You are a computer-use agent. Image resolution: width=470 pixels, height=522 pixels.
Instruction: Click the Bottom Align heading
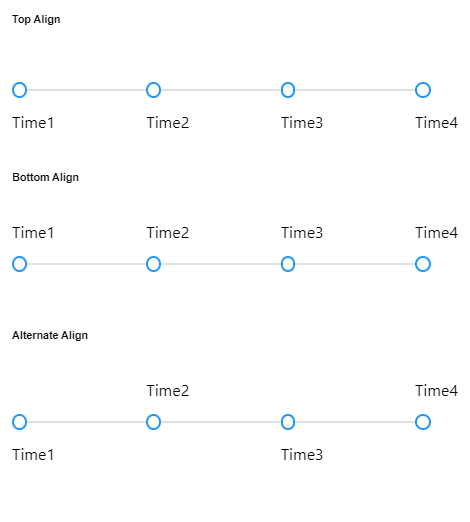click(46, 177)
